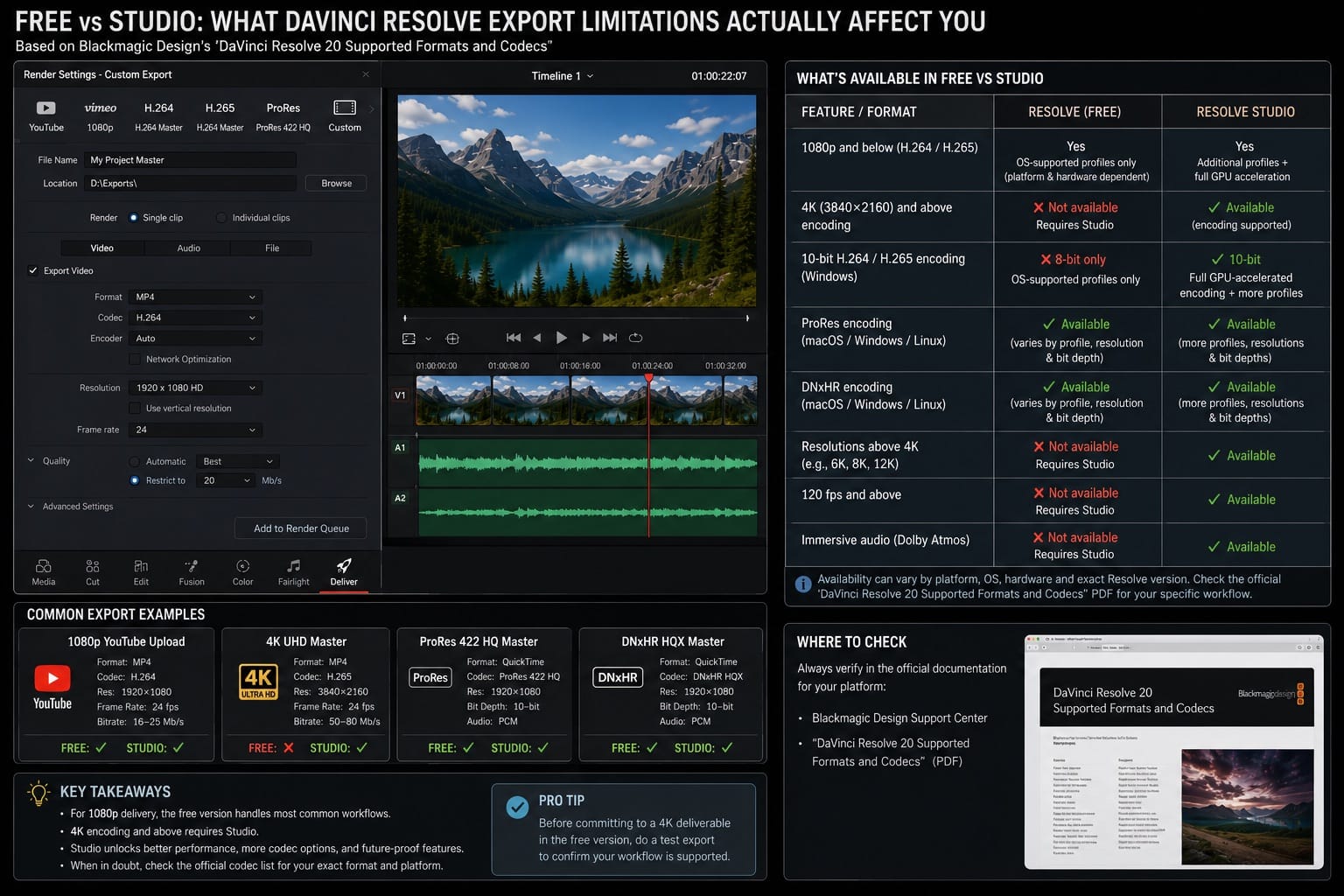Go to the Deliver page
The image size is (1344, 896).
tap(344, 572)
